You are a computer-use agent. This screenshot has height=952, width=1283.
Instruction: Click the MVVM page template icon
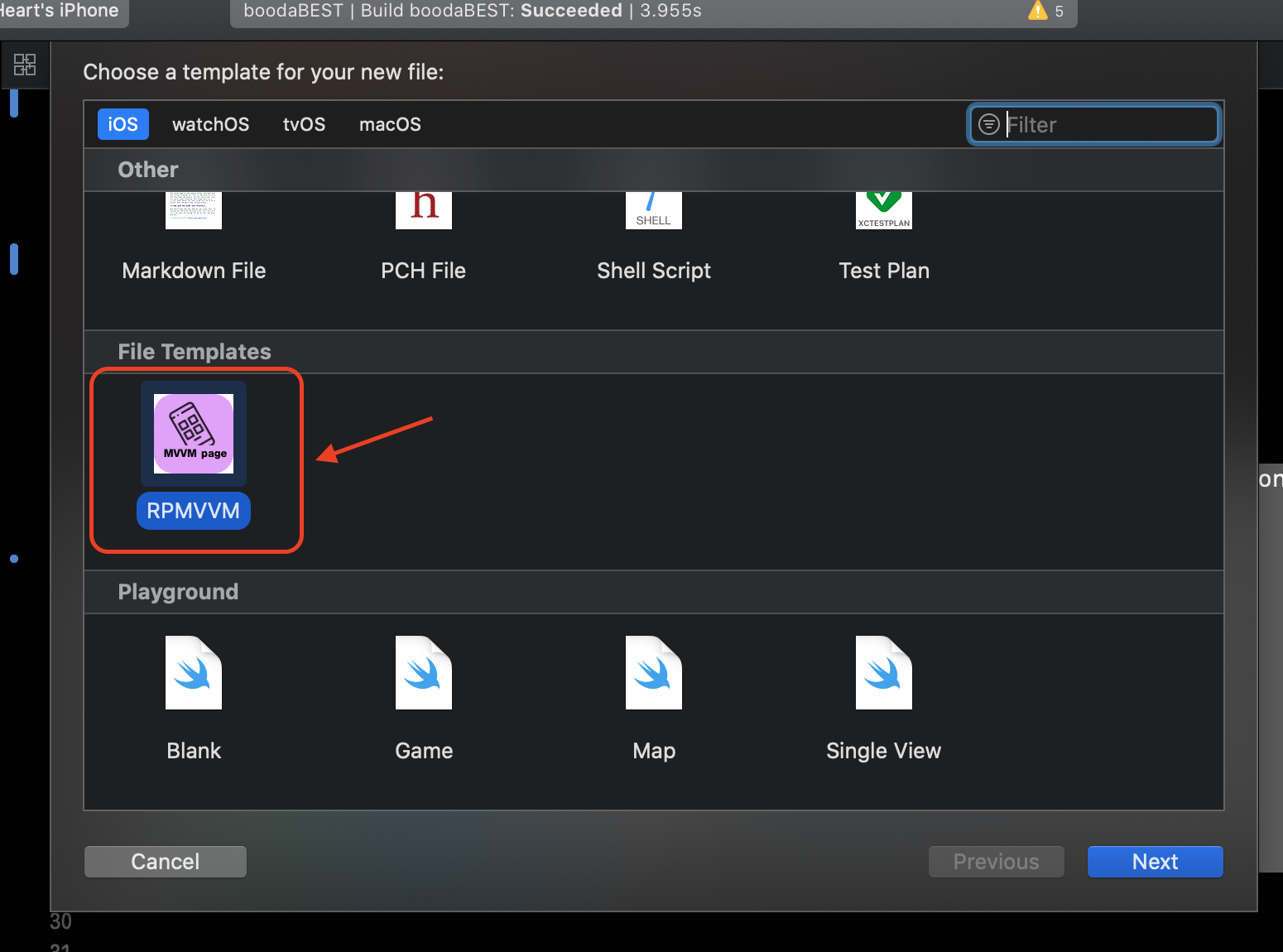pos(194,434)
